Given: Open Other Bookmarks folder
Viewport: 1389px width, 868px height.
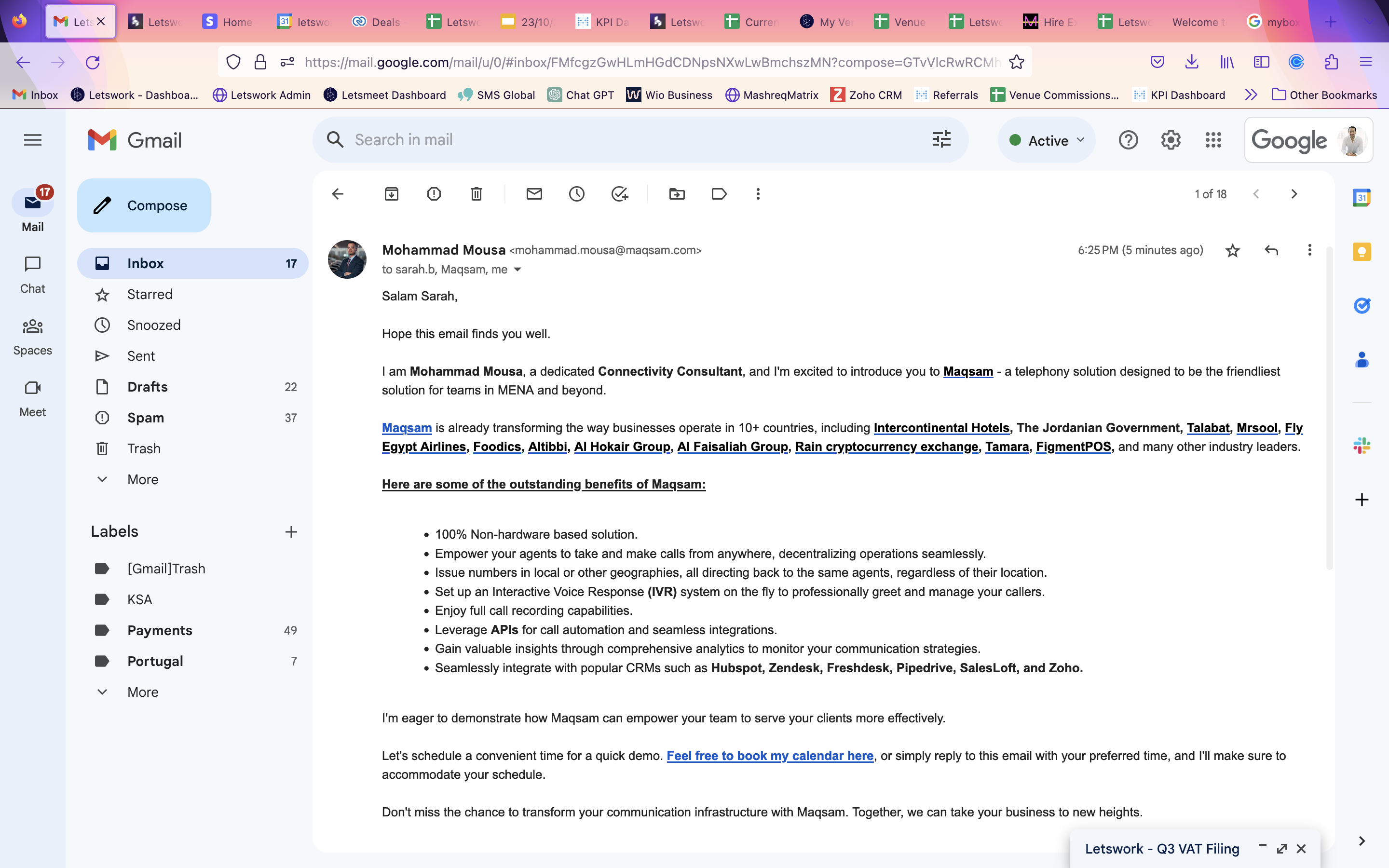Looking at the screenshot, I should click(x=1324, y=95).
